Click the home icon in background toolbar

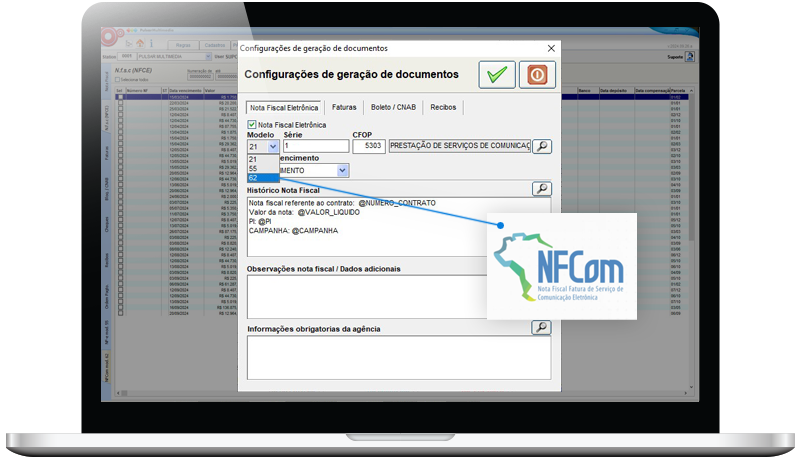140,44
